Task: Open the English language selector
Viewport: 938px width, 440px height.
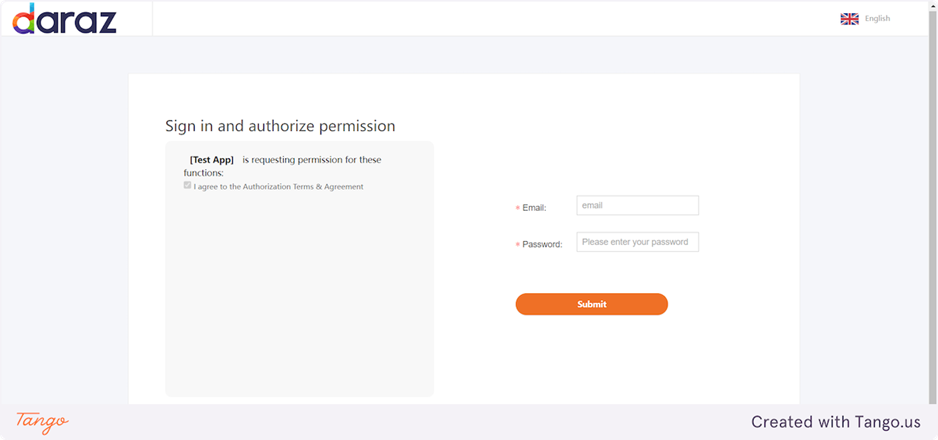Action: pos(877,18)
